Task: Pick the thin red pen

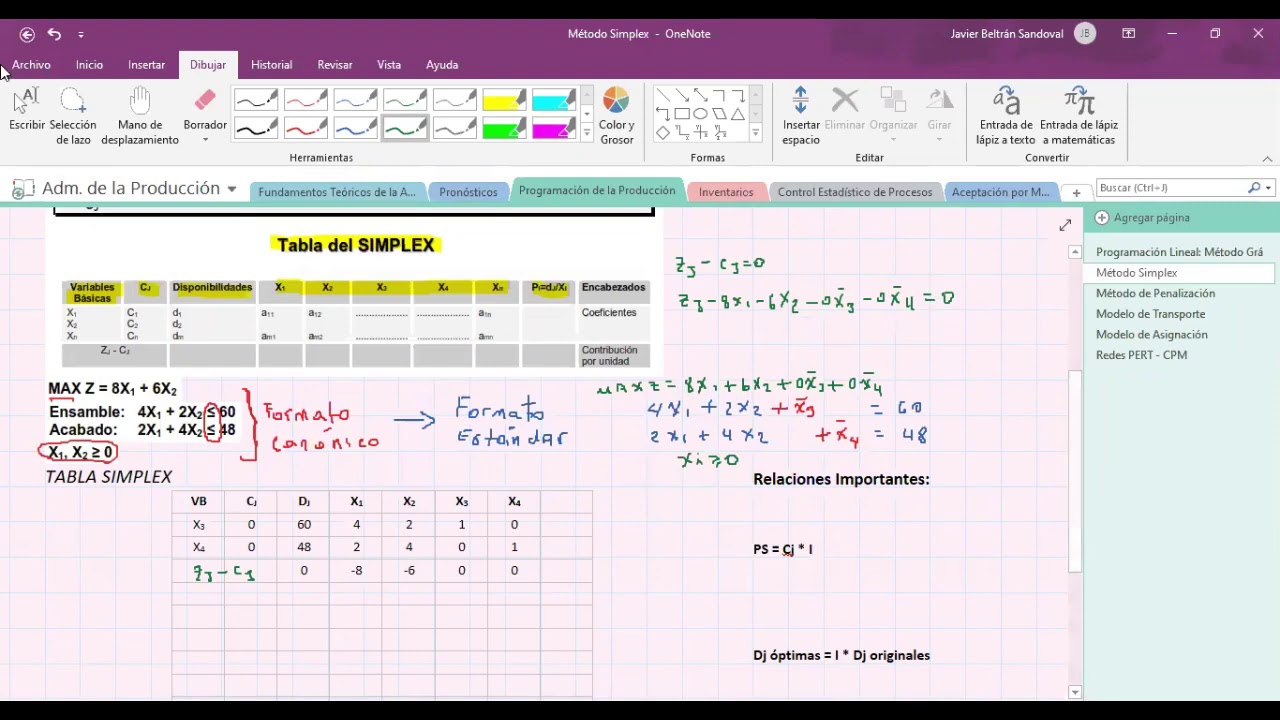Action: coord(305,100)
